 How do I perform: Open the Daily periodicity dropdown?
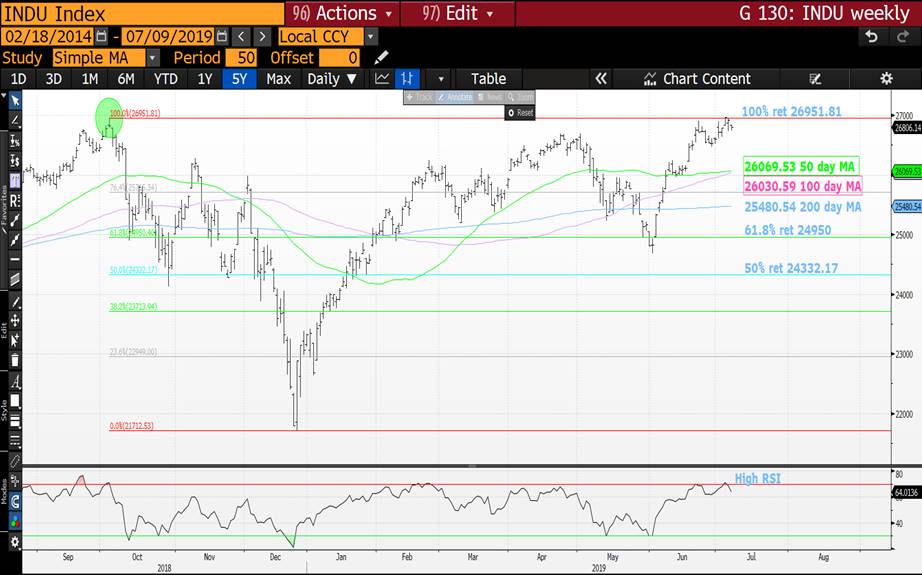331,79
